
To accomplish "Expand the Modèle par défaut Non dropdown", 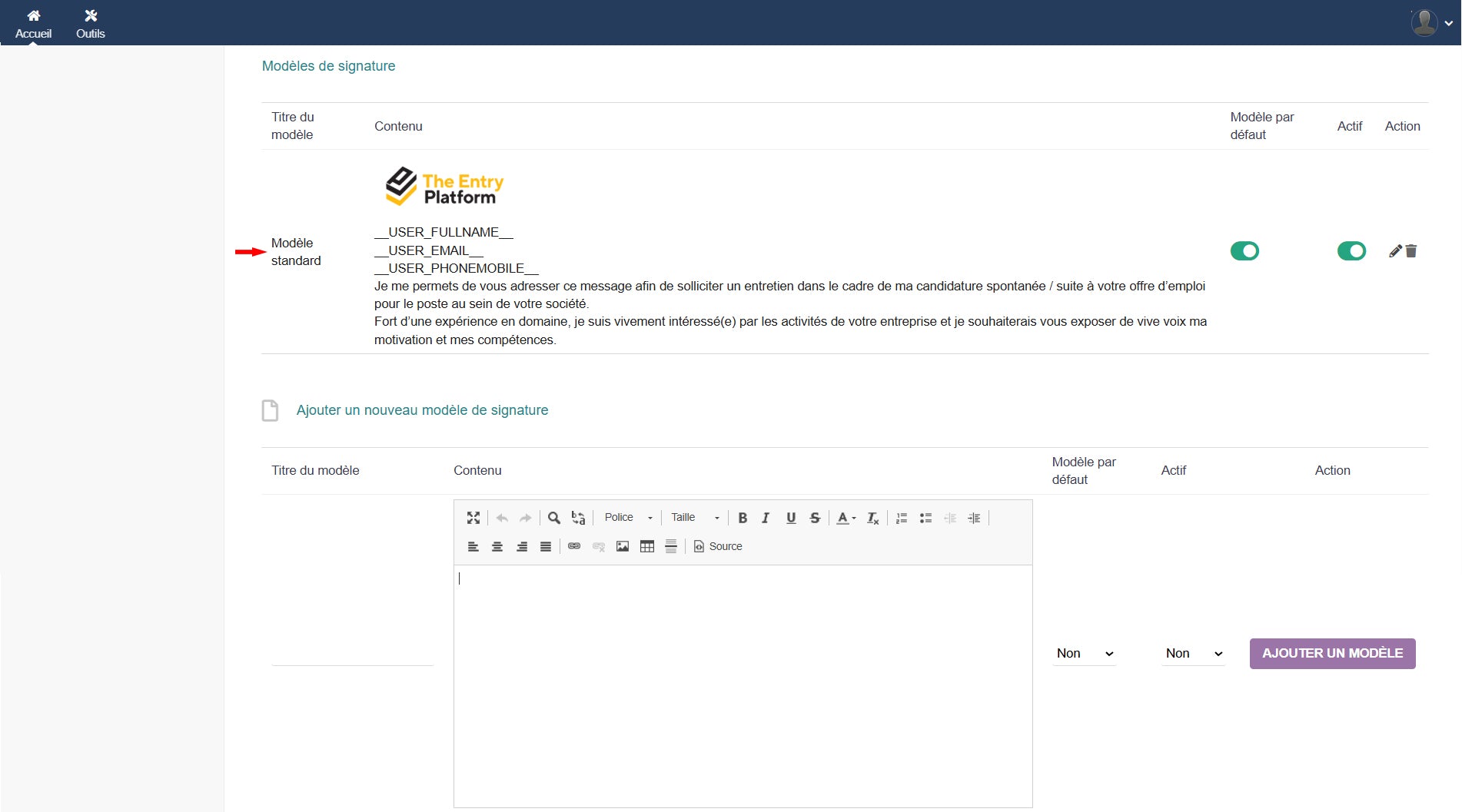I will point(1084,654).
